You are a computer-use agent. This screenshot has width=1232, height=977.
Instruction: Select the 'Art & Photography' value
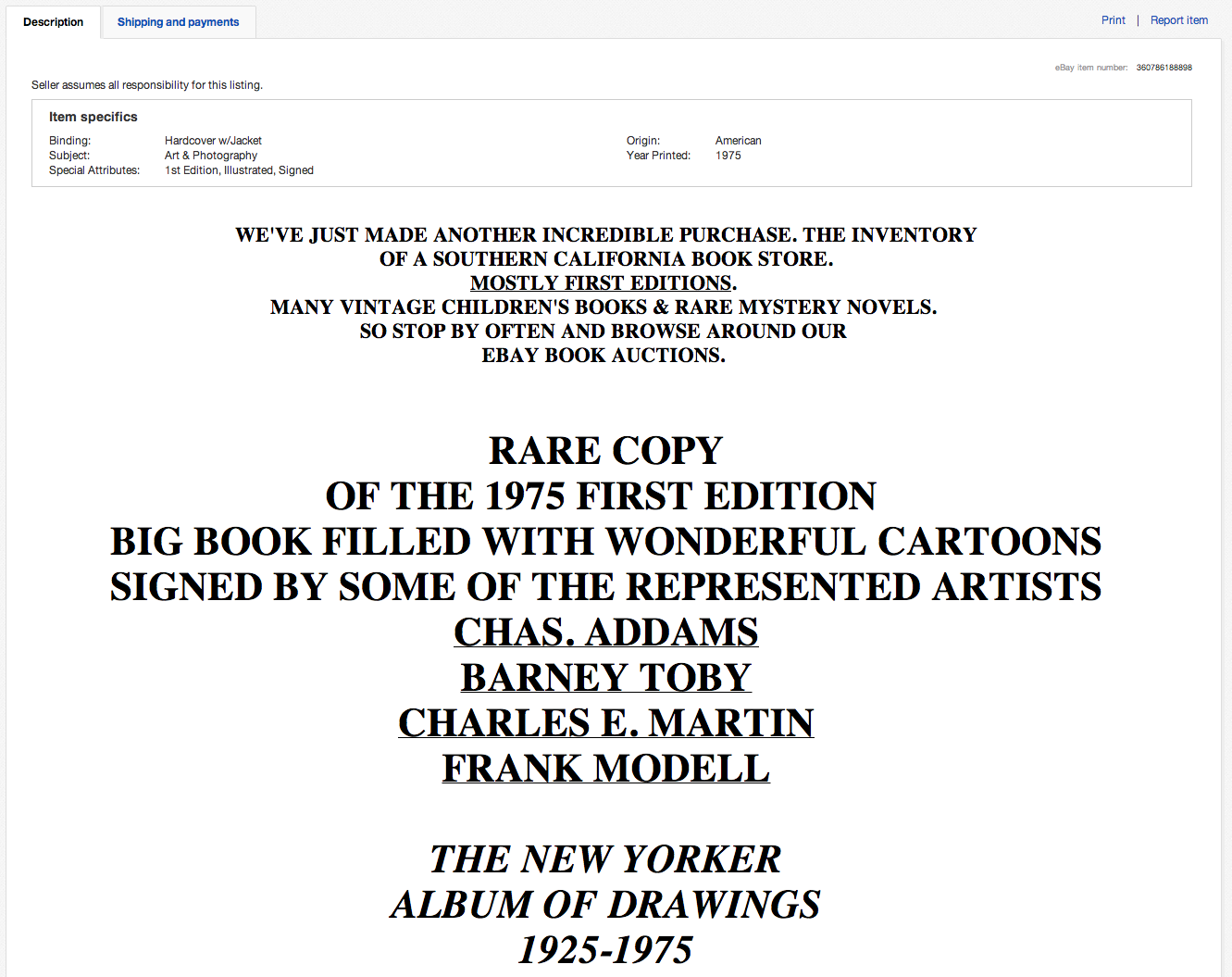tap(211, 156)
